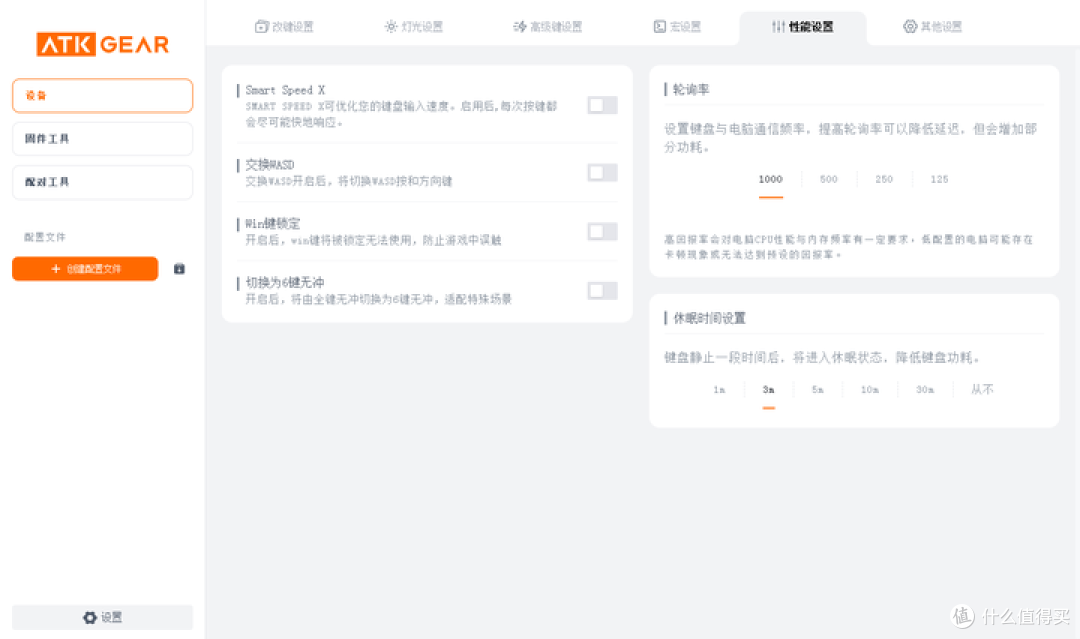
Task: Set sleep time to 5m
Action: coord(818,390)
